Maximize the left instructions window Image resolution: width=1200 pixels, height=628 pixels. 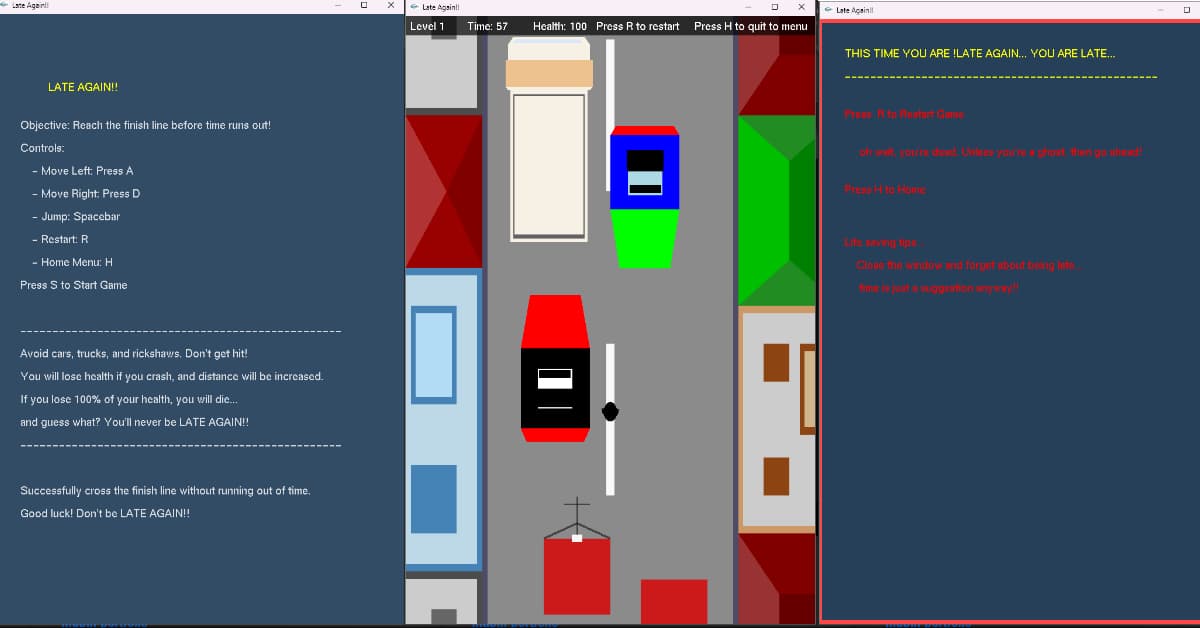click(363, 5)
